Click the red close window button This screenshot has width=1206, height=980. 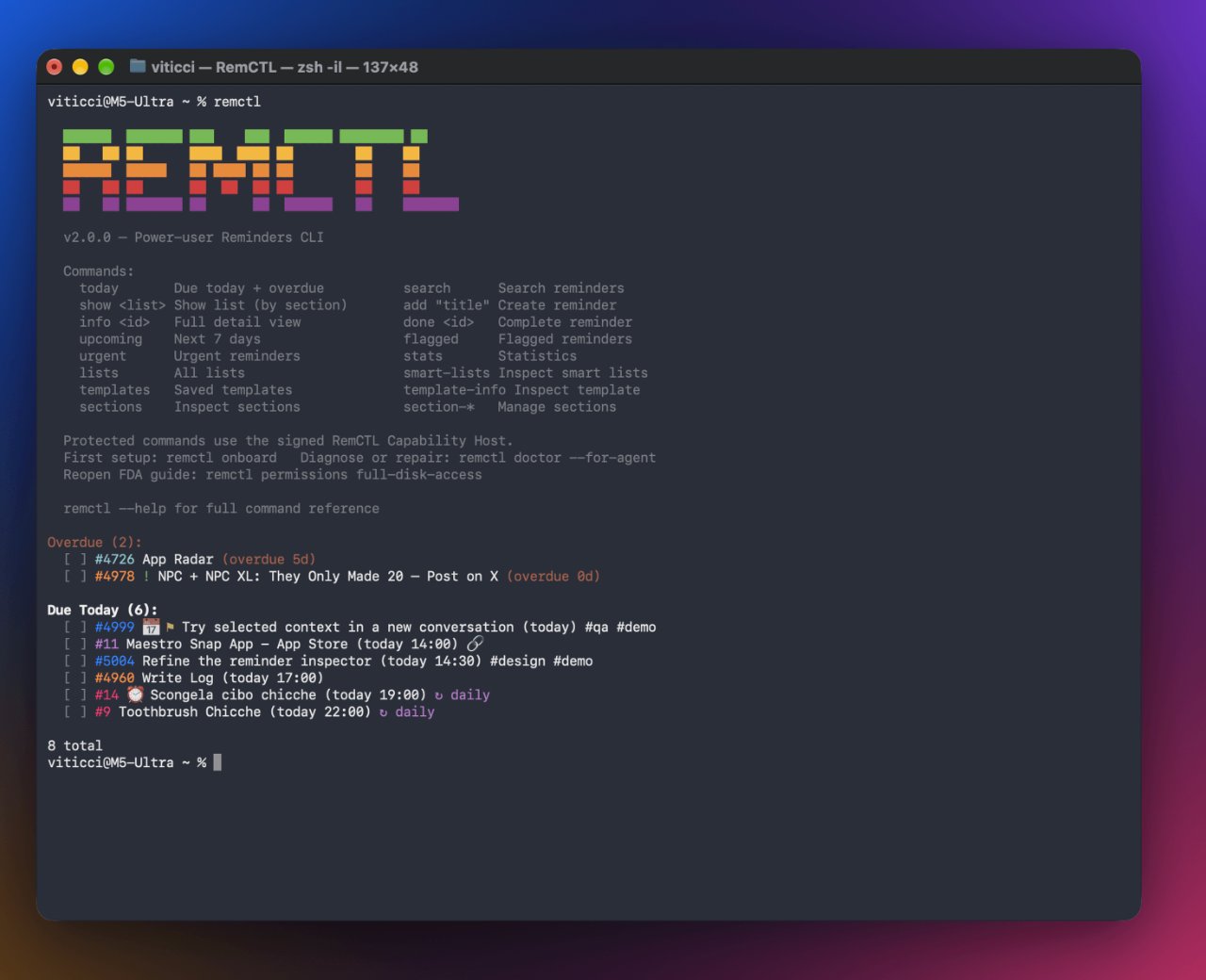54,67
